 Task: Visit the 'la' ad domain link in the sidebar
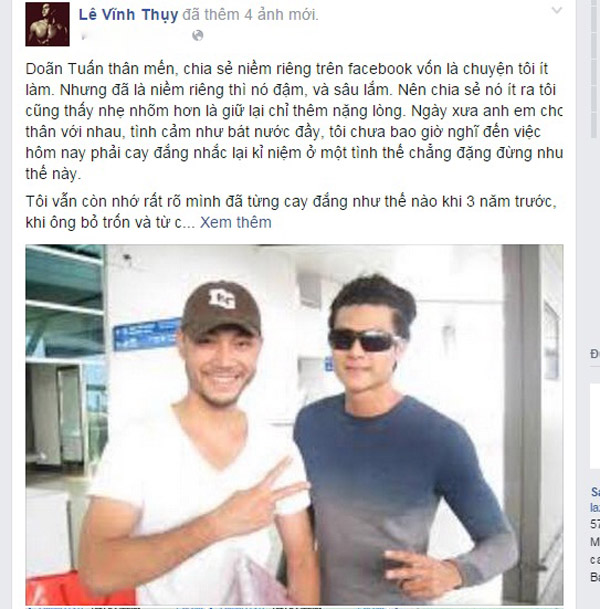tap(595, 508)
